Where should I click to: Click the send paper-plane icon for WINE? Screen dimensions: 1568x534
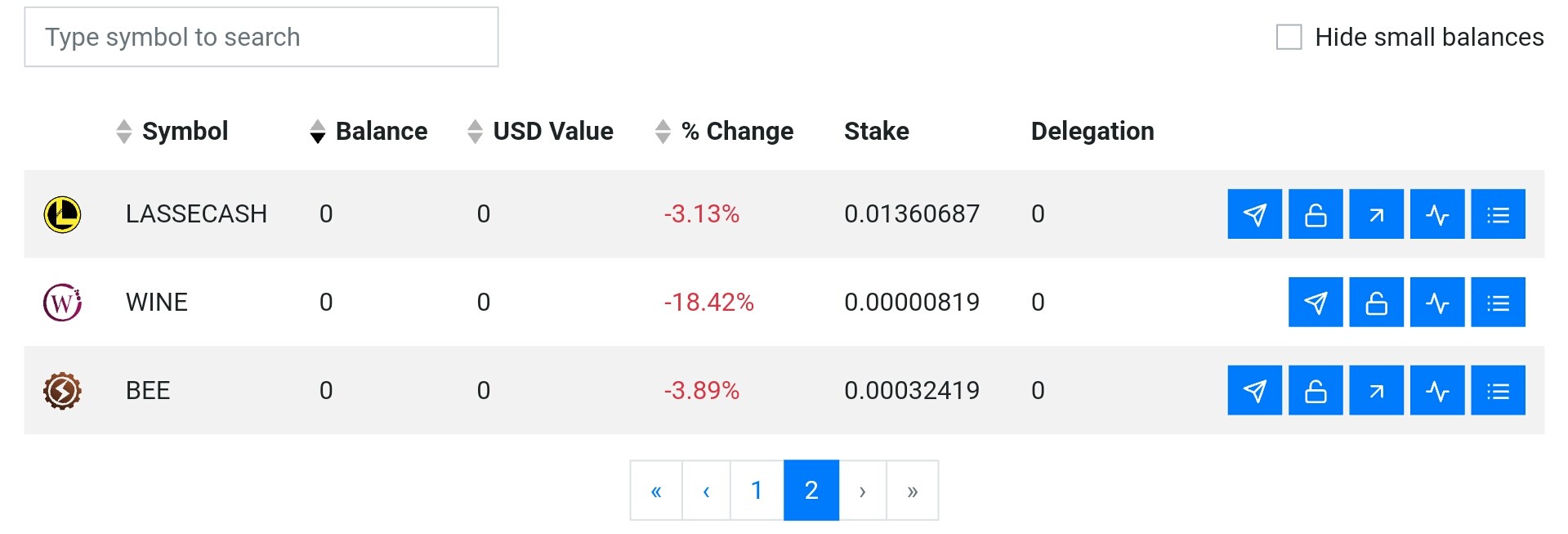click(1316, 303)
